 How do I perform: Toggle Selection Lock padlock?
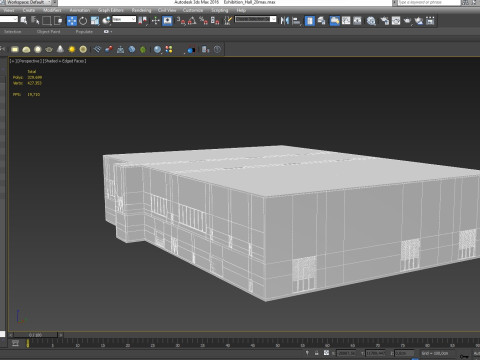(317, 353)
